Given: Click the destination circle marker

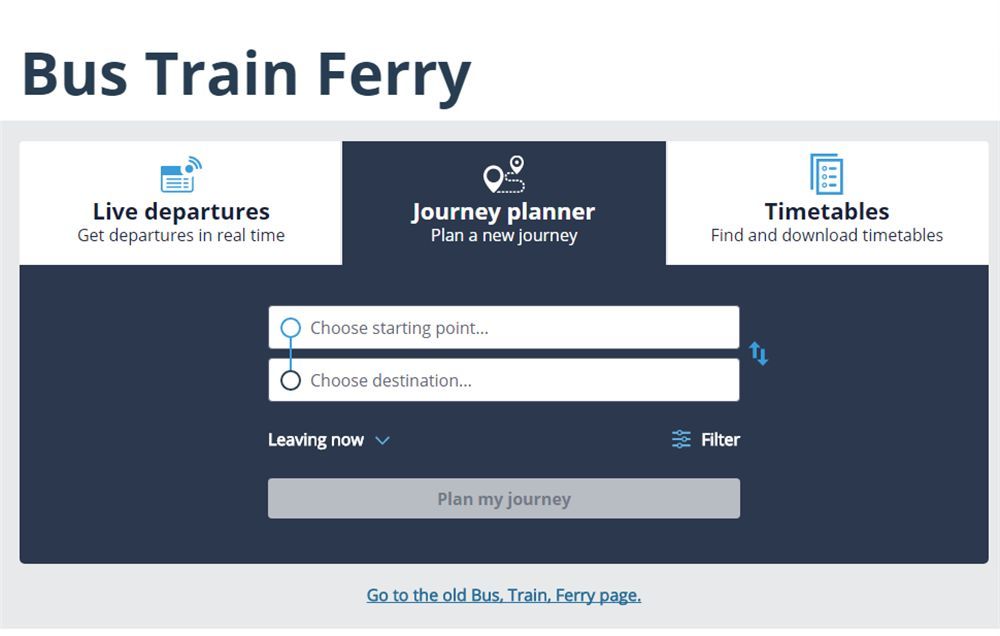Looking at the screenshot, I should [290, 380].
